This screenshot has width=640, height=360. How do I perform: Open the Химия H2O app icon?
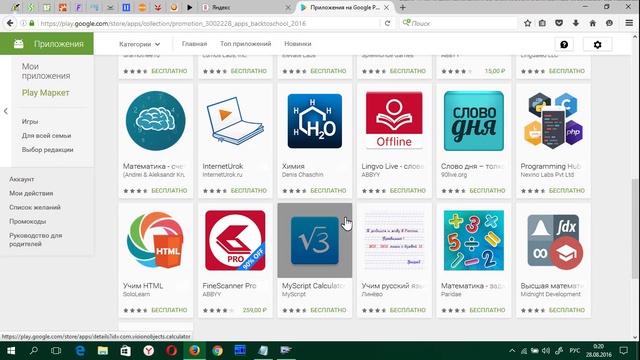tap(315, 121)
